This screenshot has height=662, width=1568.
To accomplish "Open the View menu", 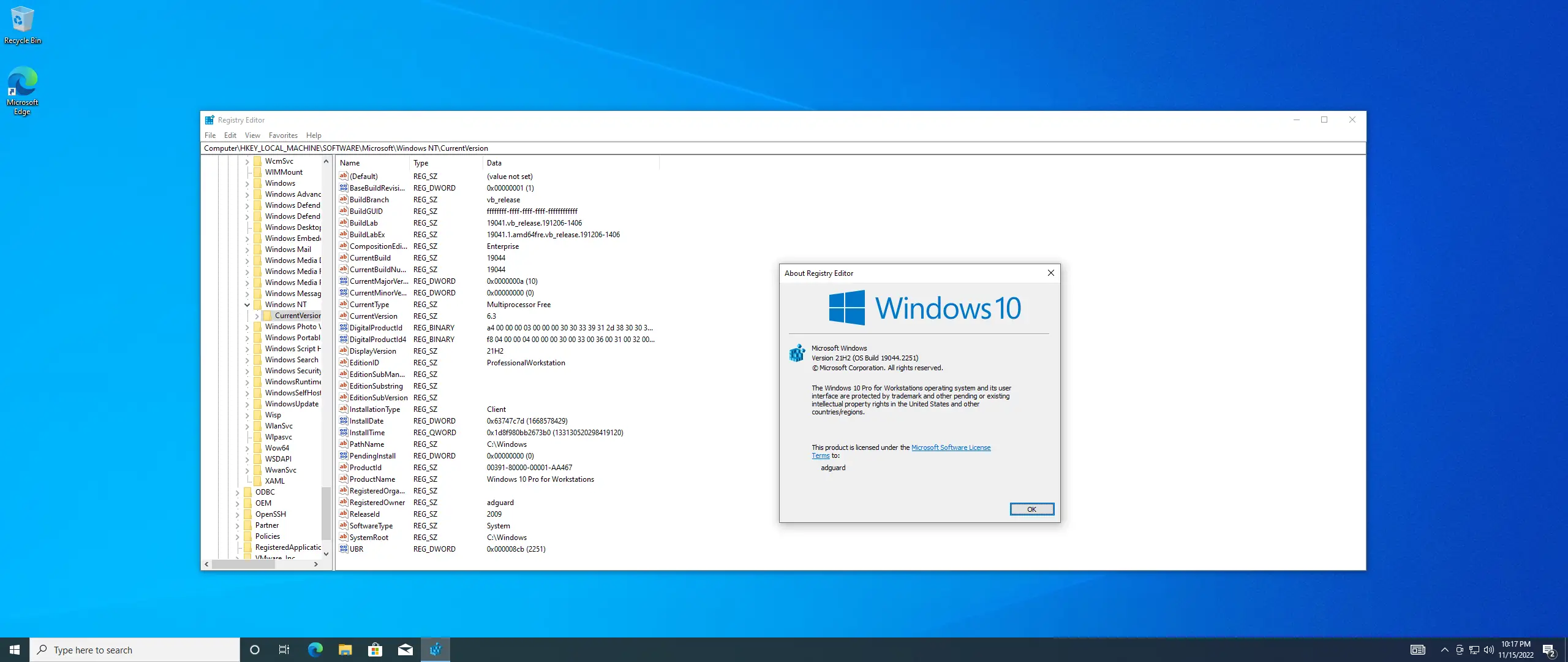I will [252, 135].
